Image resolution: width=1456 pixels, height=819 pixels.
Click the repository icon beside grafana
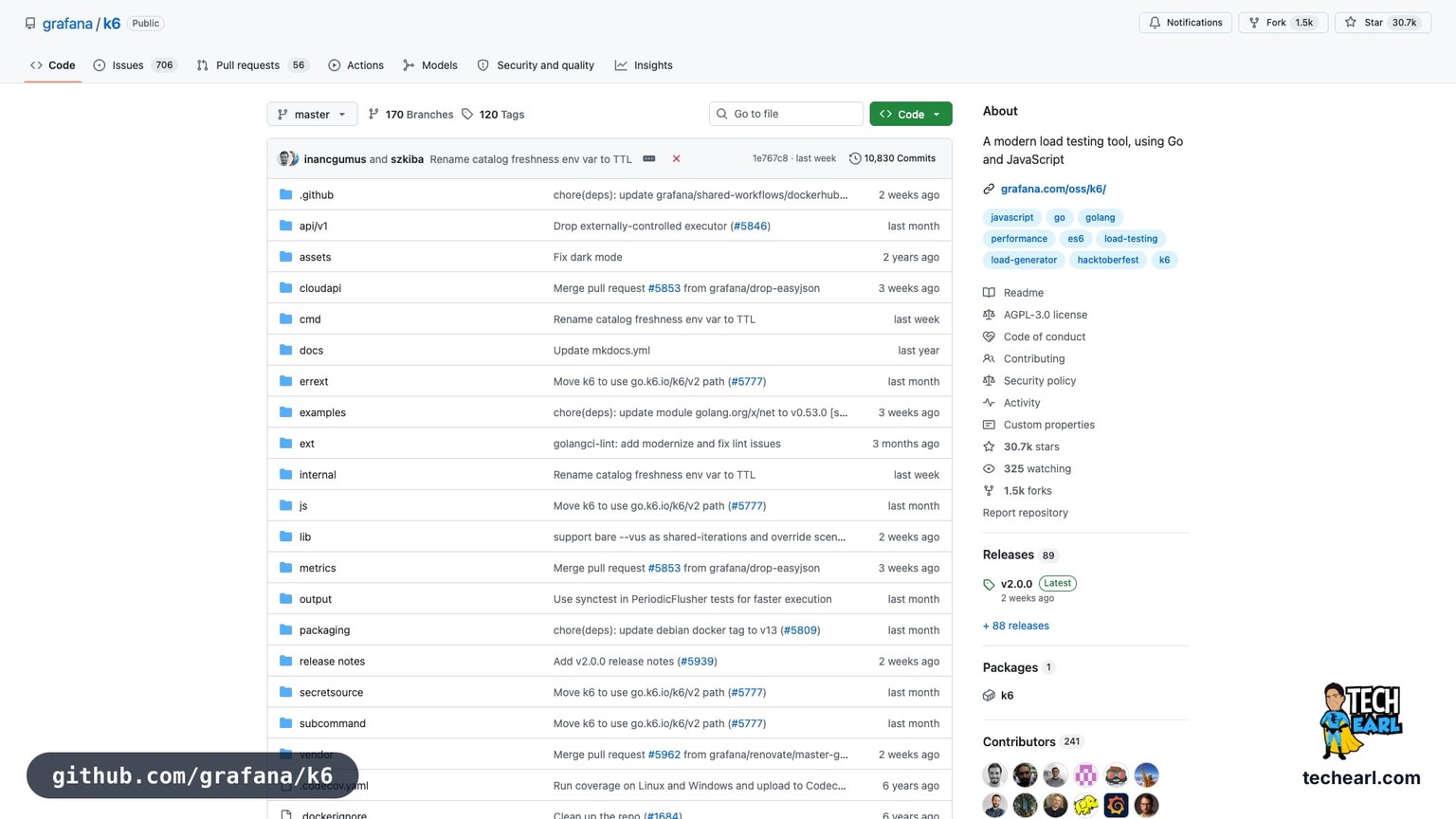coord(30,24)
